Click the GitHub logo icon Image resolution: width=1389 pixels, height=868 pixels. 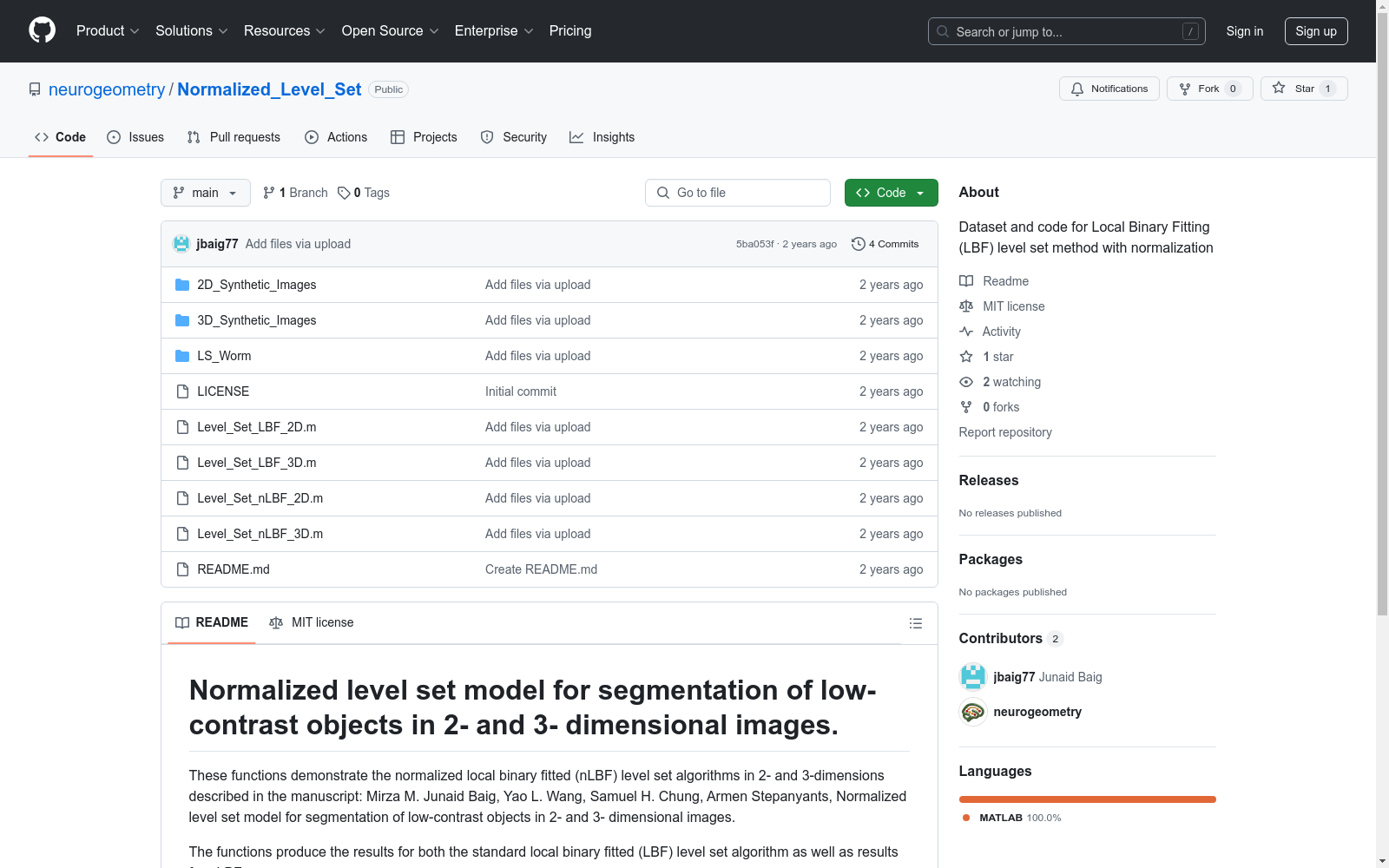pyautogui.click(x=42, y=30)
